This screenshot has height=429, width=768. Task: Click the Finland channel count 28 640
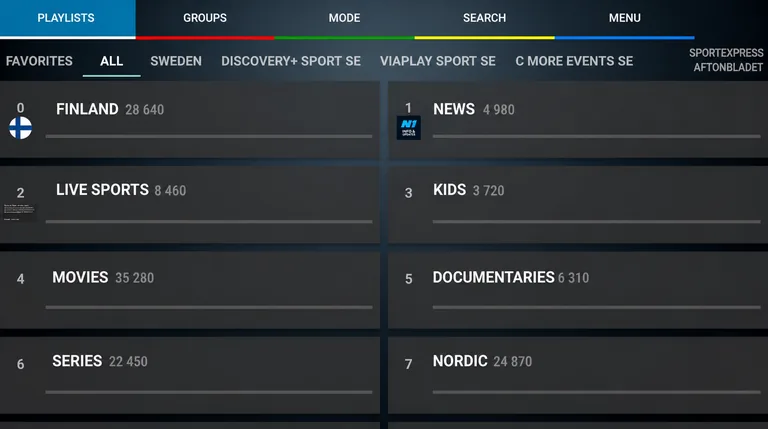144,110
